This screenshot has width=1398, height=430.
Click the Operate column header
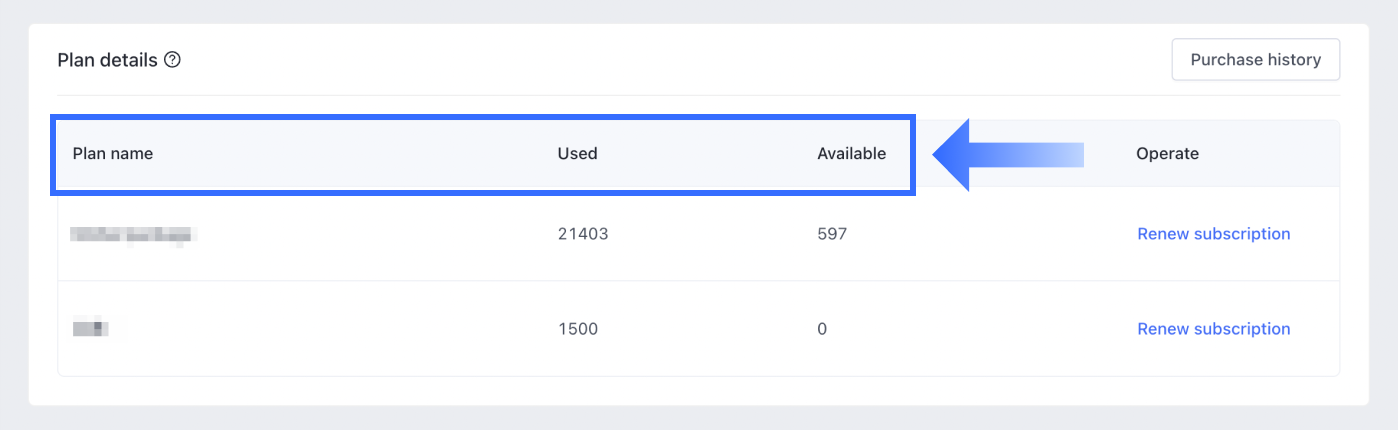point(1167,154)
